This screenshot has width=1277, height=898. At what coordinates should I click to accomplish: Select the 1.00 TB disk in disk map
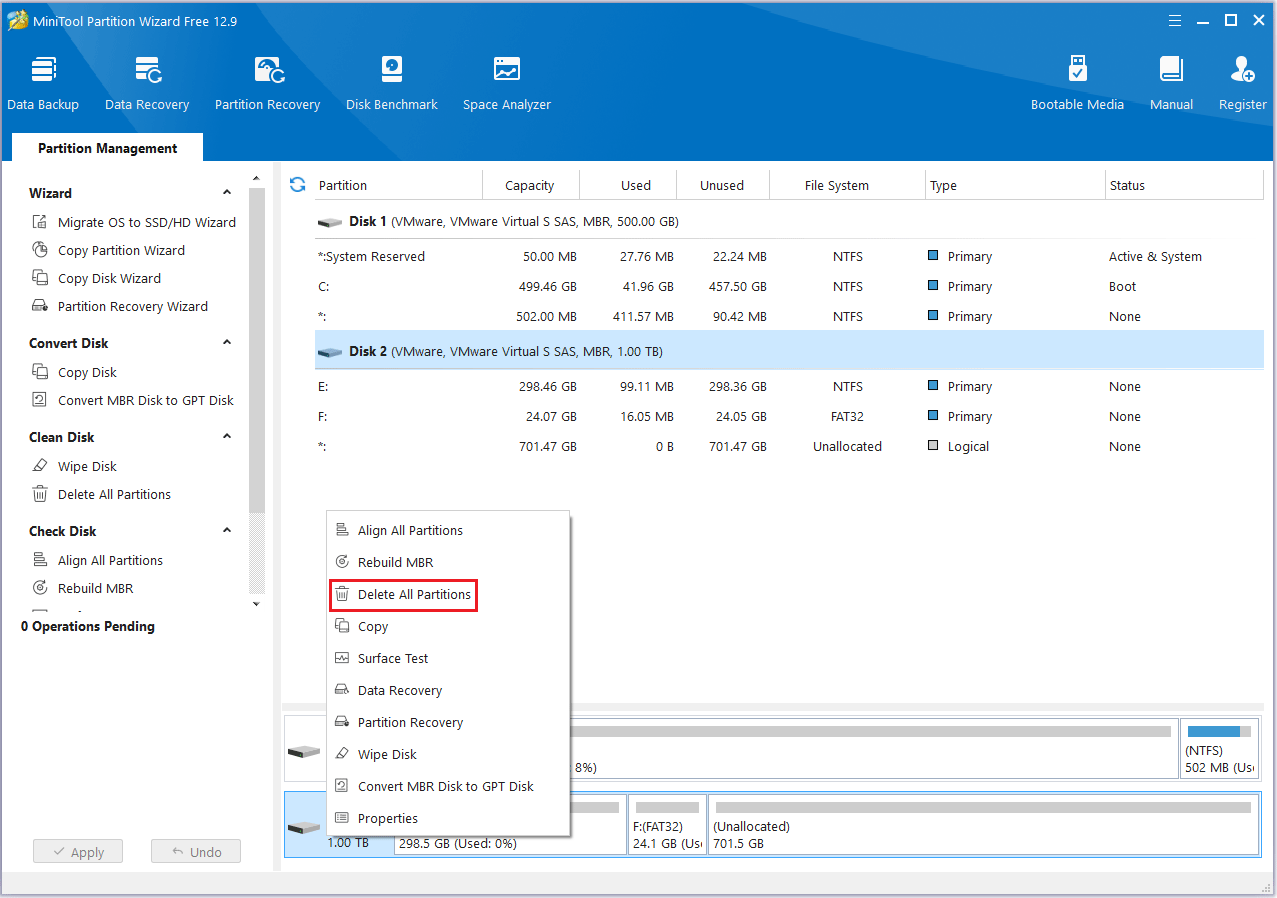[x=306, y=825]
